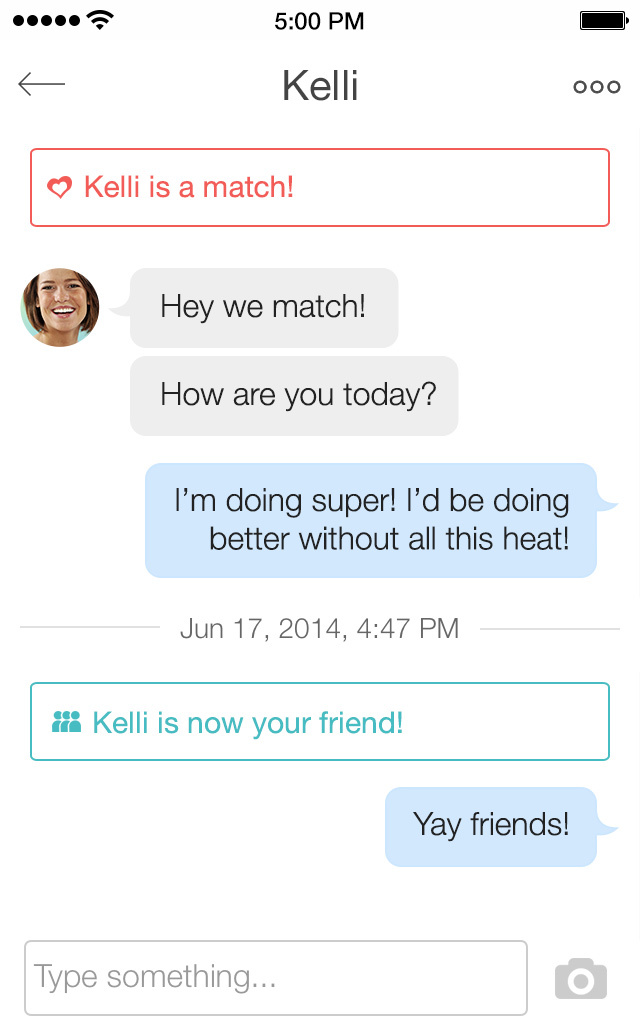
Task: Open the three-dot more options menu
Action: pyautogui.click(x=596, y=87)
